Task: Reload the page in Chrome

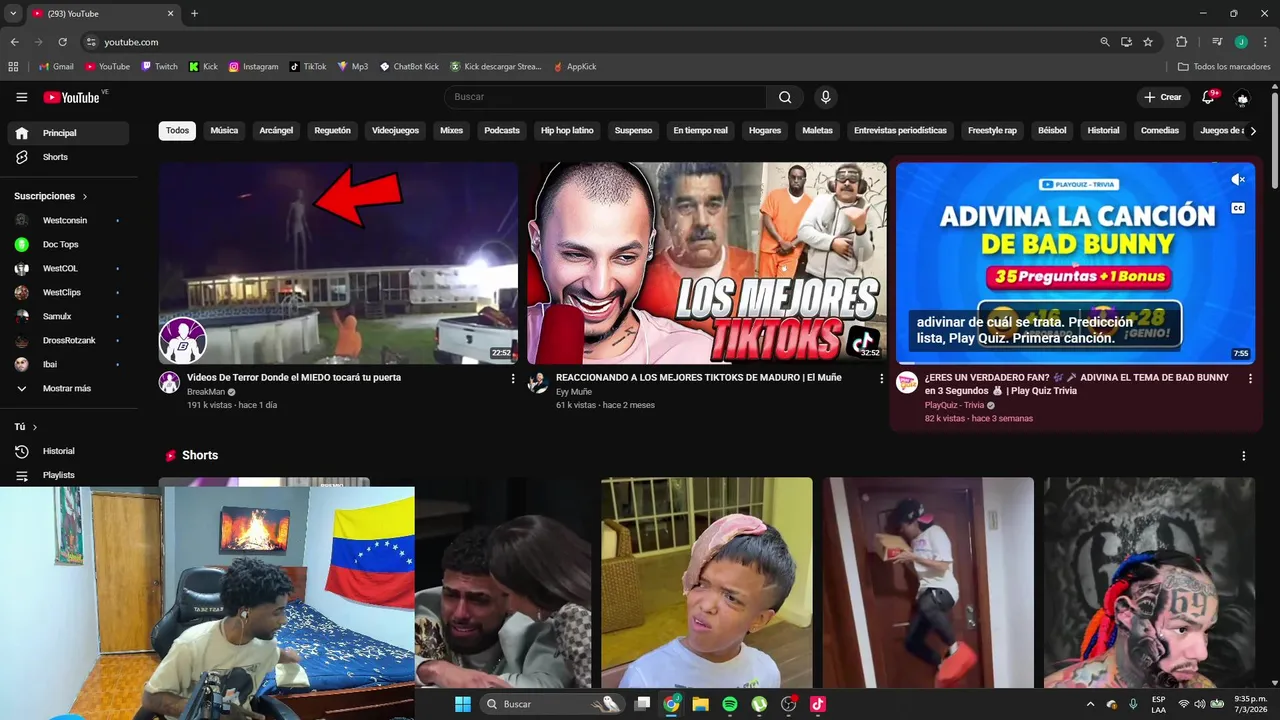Action: pyautogui.click(x=62, y=42)
